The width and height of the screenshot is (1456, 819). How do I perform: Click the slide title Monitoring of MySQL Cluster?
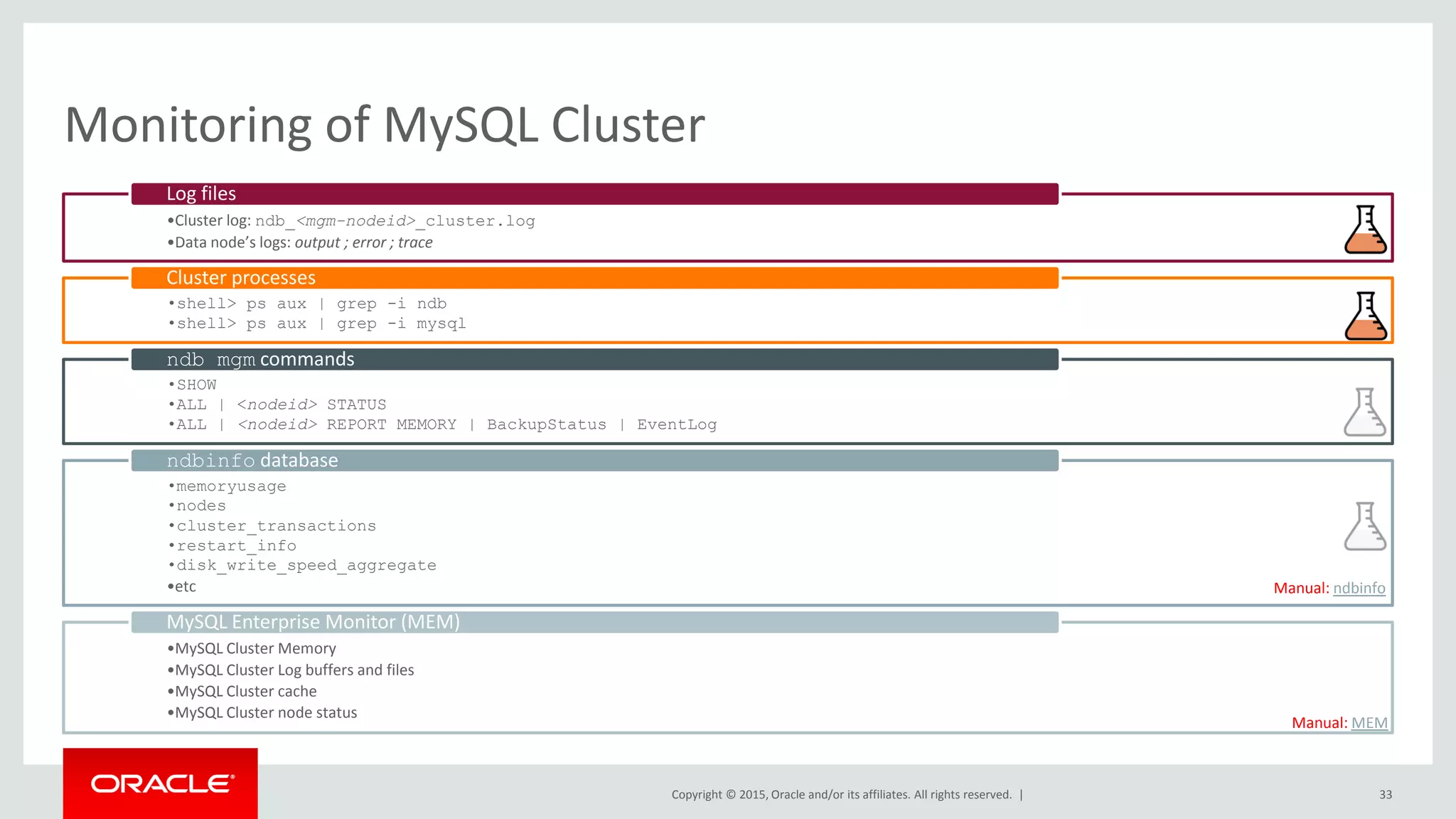(385, 125)
